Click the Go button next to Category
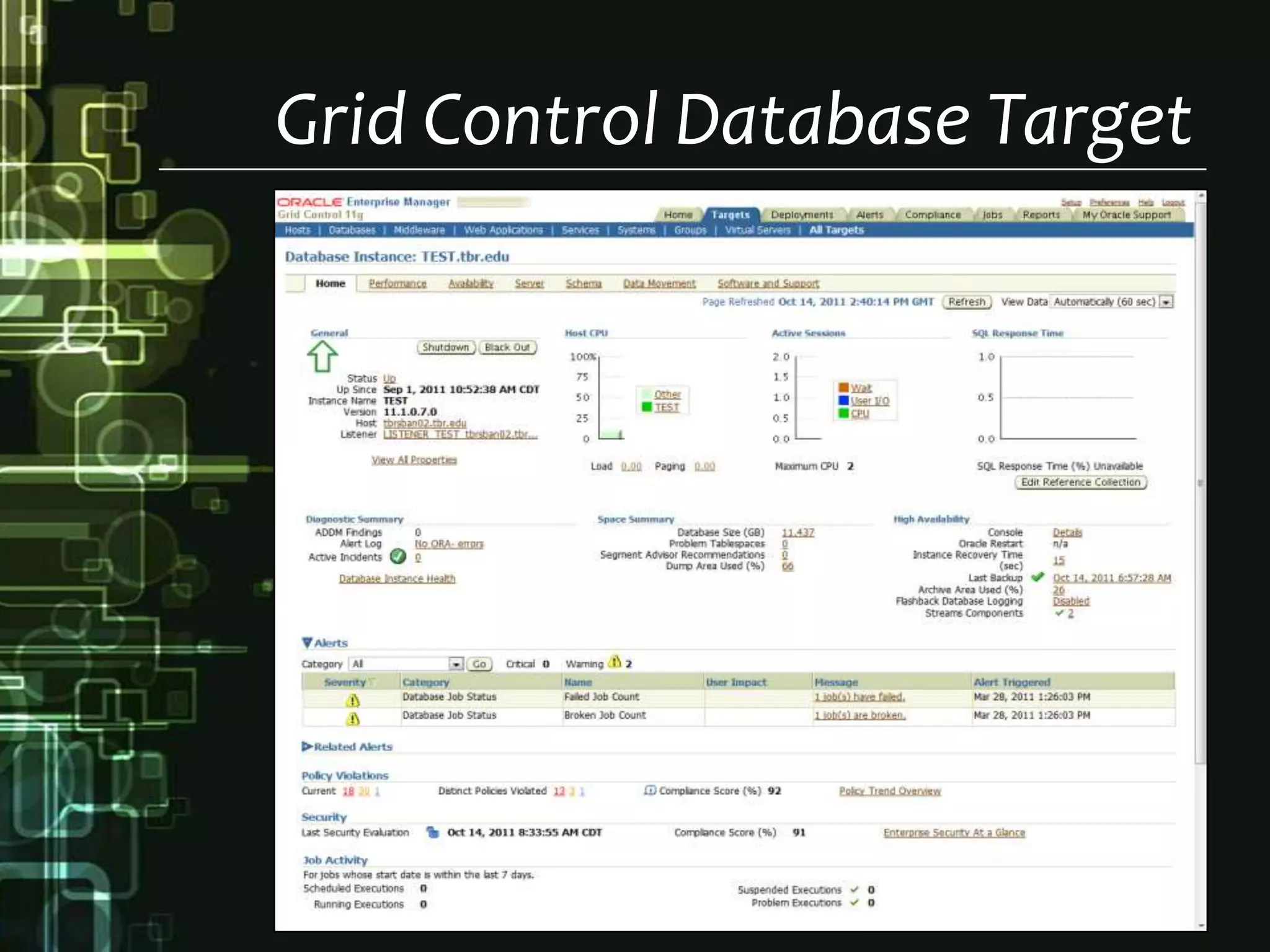 pyautogui.click(x=479, y=664)
